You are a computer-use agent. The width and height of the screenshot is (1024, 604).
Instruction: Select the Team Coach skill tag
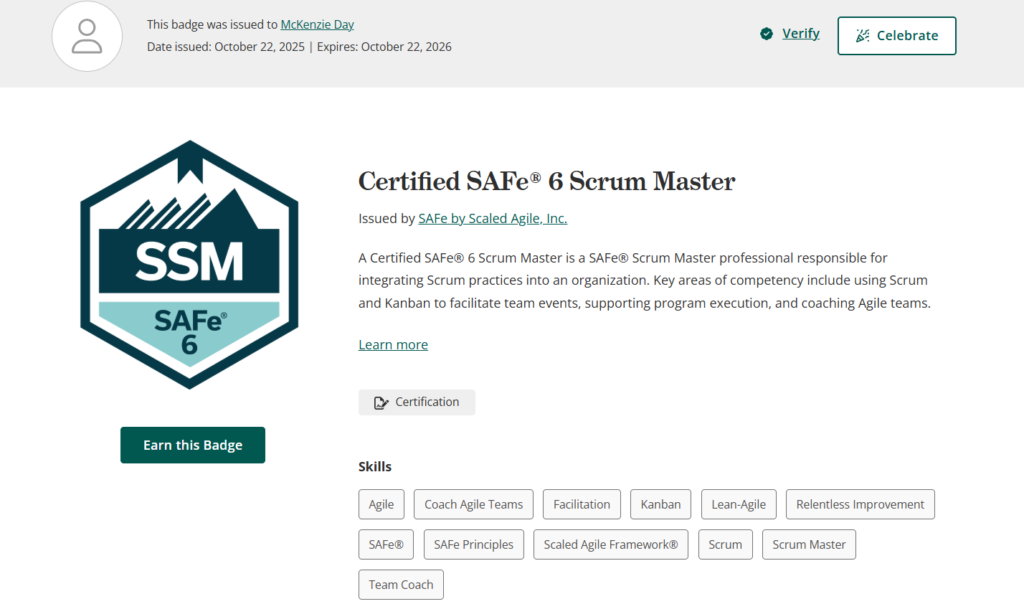coord(400,585)
